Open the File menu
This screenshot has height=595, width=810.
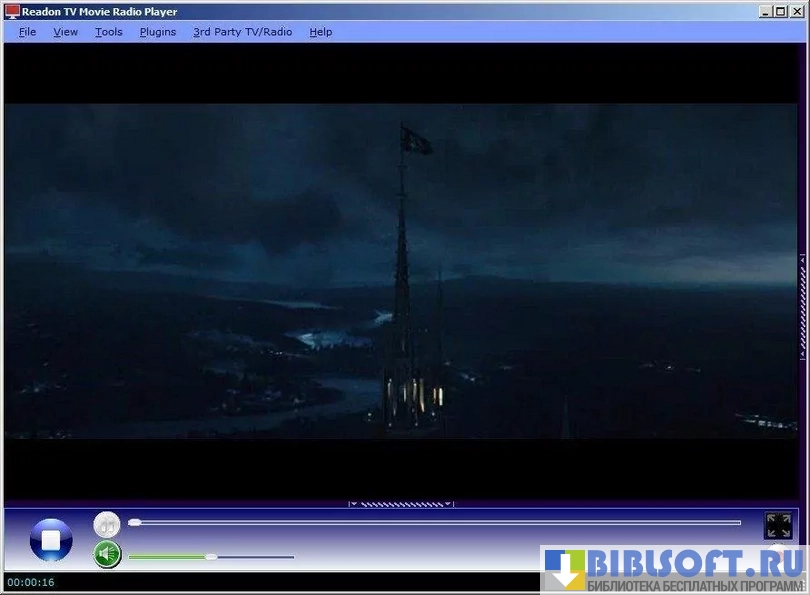tap(27, 32)
